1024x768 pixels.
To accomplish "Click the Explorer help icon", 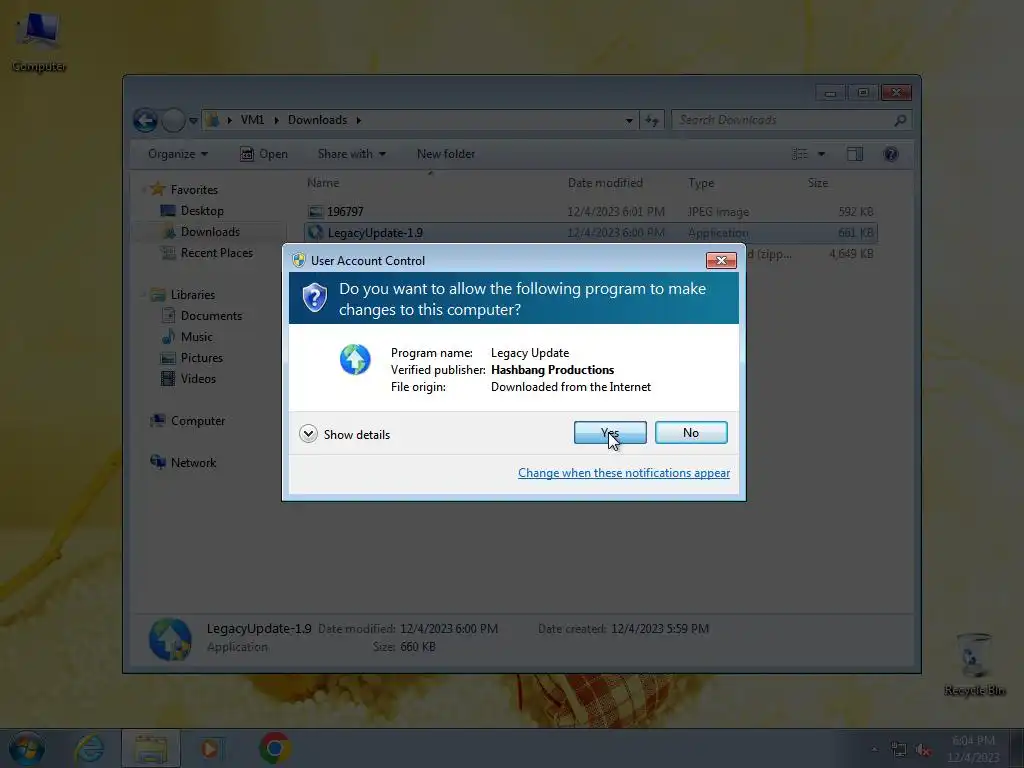I will pos(891,154).
